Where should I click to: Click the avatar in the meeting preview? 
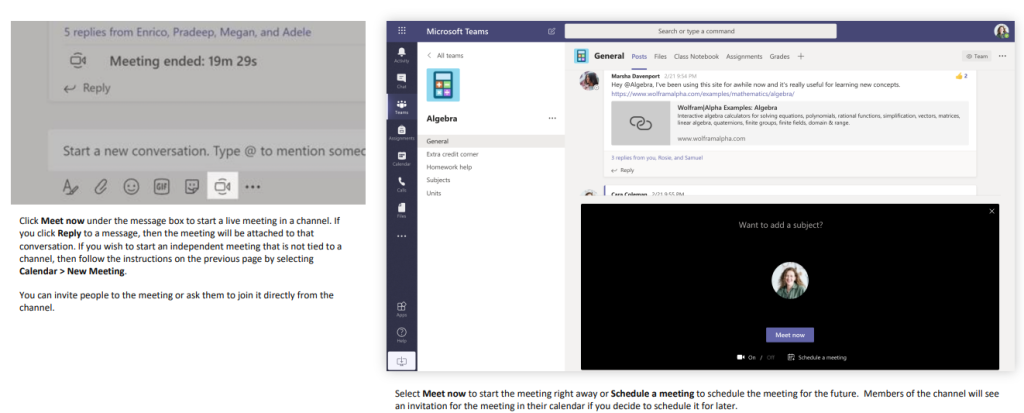[x=790, y=281]
